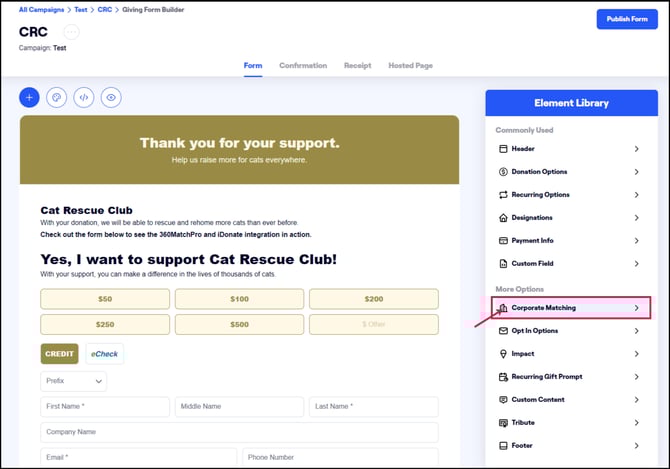670x469 pixels.
Task: Click the Donation Options dollar icon
Action: [x=503, y=172]
